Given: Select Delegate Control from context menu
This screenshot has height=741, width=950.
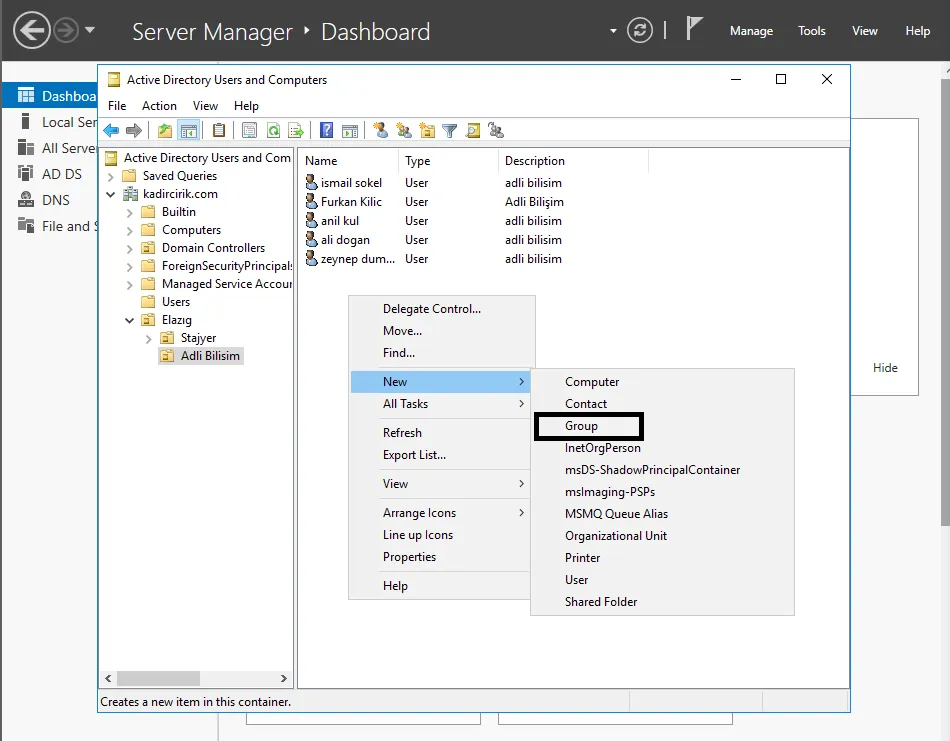Looking at the screenshot, I should (442, 308).
